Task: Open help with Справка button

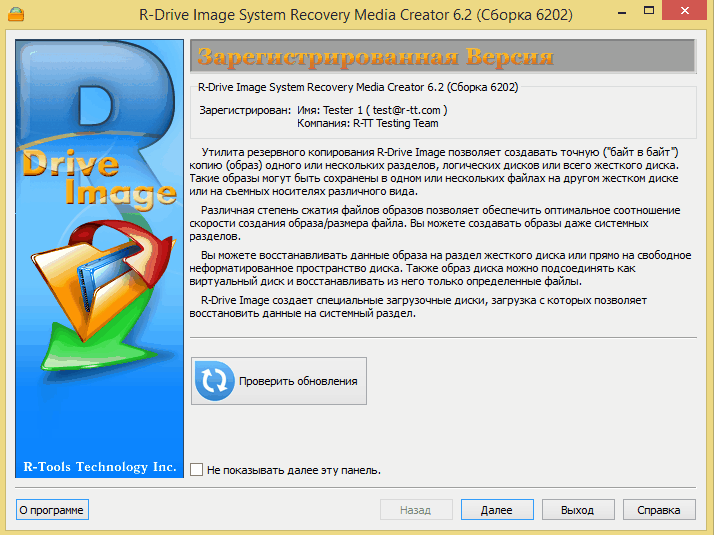Action: 659,510
